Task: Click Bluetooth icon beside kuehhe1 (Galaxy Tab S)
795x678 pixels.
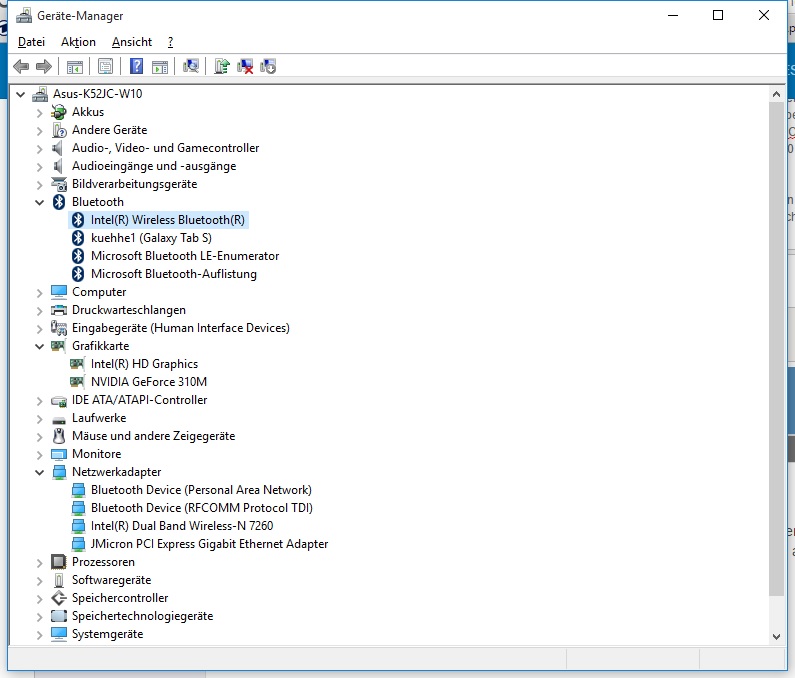Action: [x=78, y=238]
